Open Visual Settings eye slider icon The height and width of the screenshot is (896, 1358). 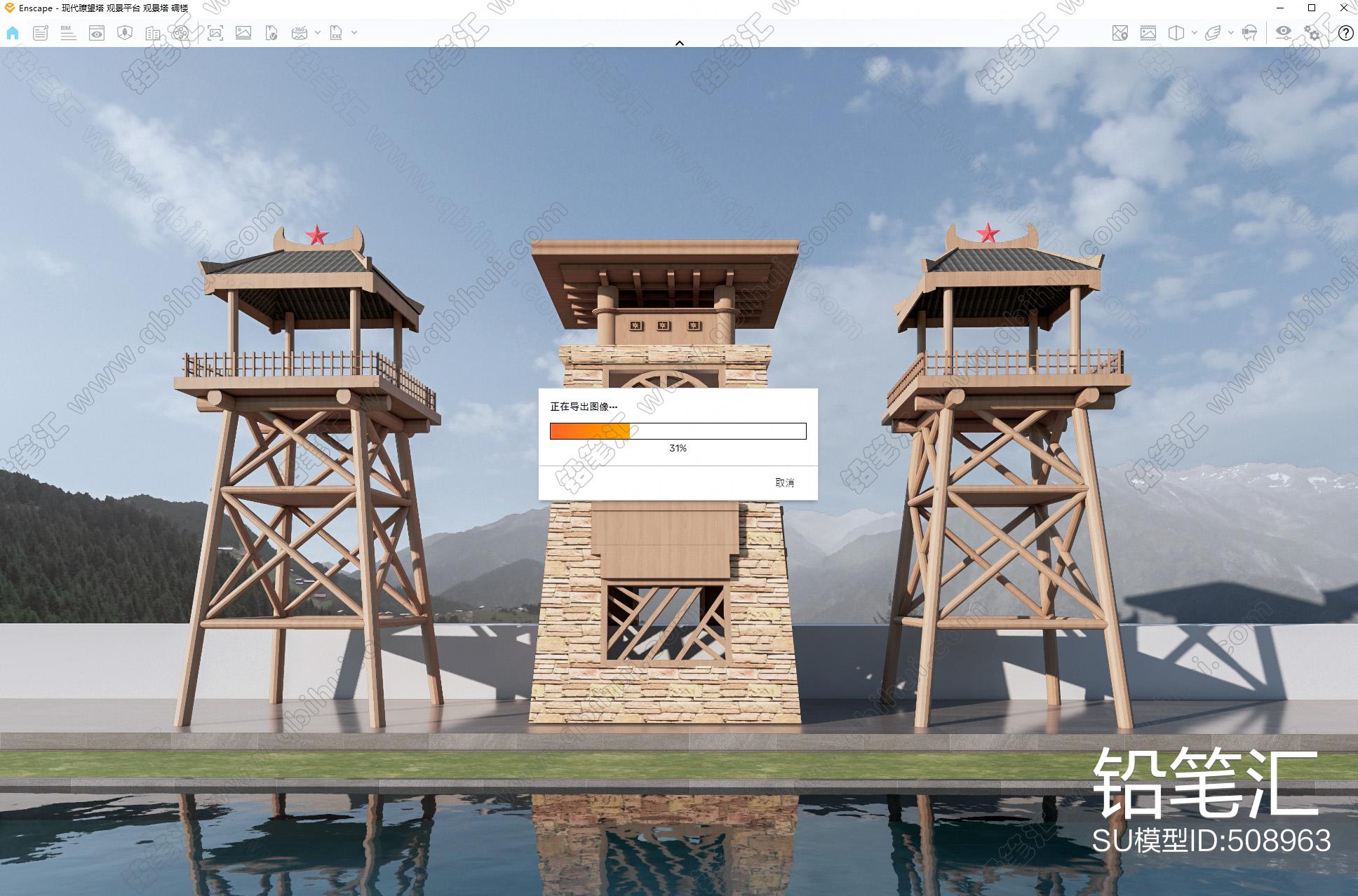[1284, 33]
